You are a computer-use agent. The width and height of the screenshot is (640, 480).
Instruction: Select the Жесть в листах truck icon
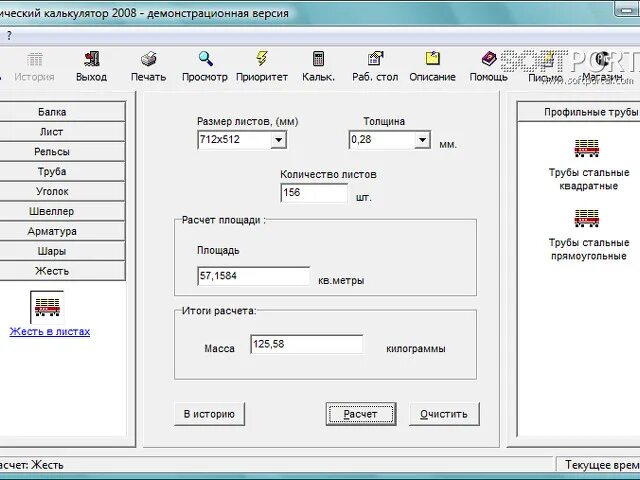click(x=47, y=307)
